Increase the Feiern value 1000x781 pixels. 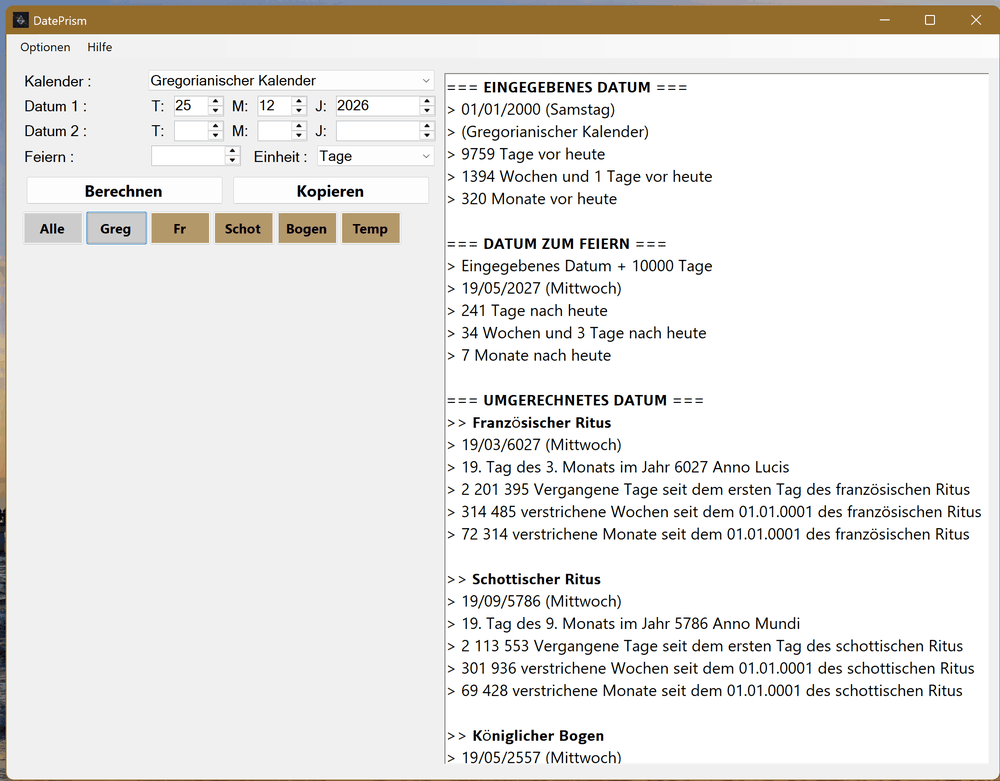point(233,152)
